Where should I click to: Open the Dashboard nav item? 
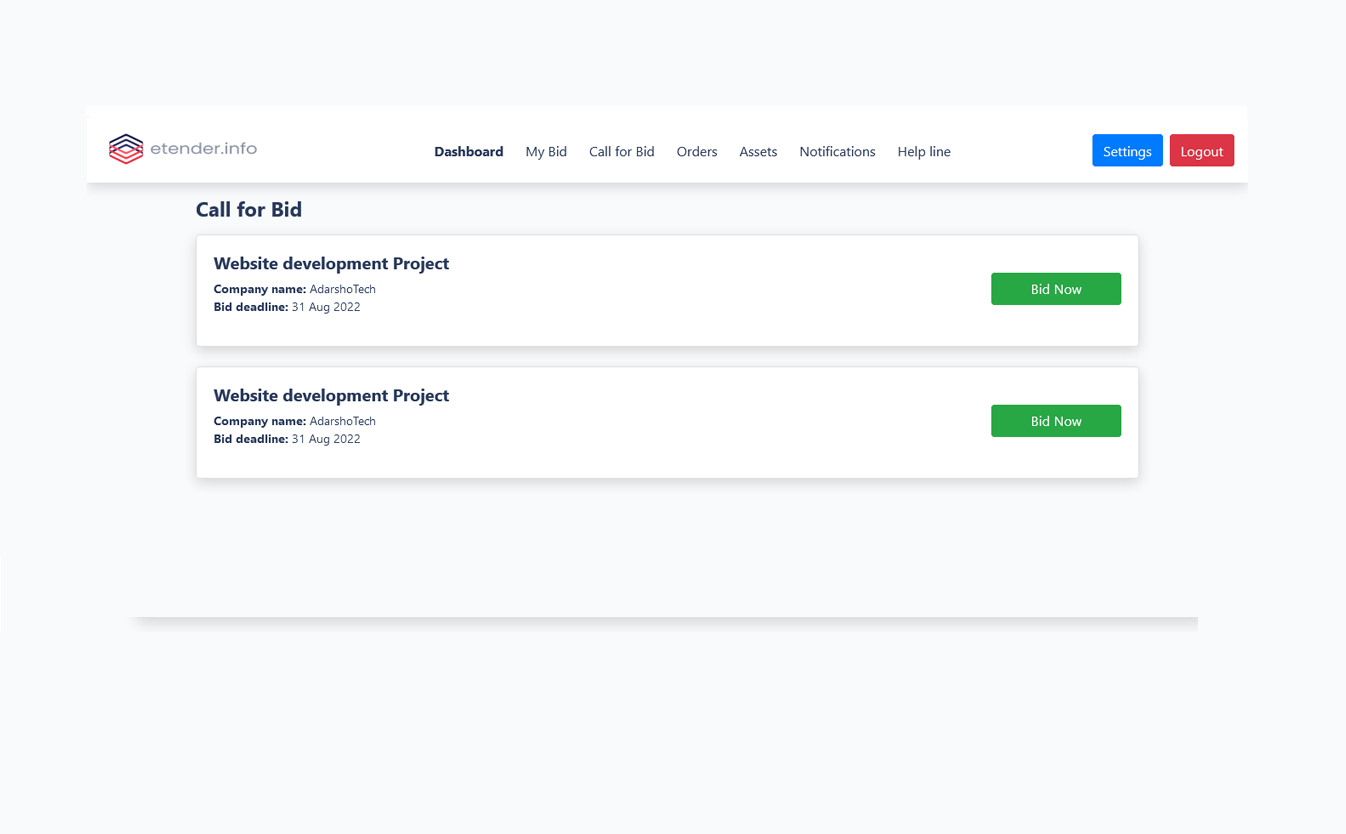(468, 152)
